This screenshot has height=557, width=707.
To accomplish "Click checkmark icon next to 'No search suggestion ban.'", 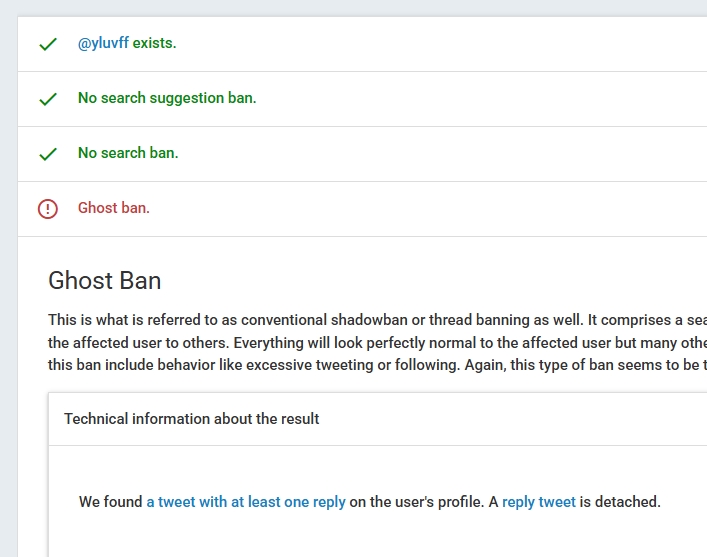I will (x=48, y=99).
